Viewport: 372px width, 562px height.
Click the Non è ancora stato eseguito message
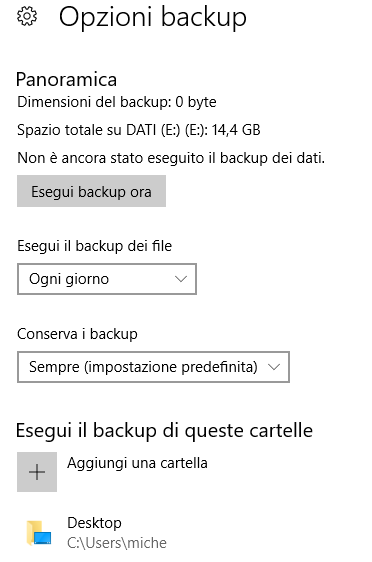point(171,158)
